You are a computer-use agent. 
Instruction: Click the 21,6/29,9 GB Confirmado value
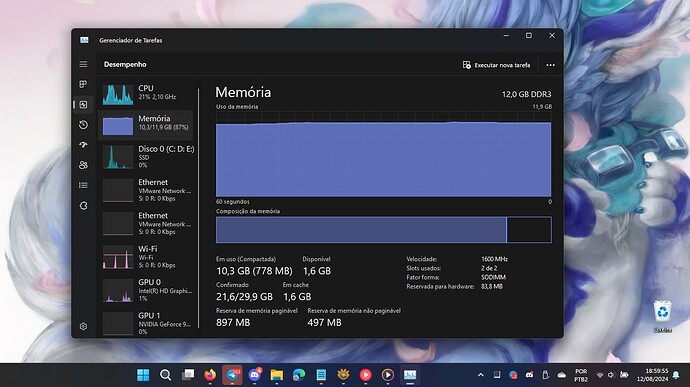click(244, 297)
